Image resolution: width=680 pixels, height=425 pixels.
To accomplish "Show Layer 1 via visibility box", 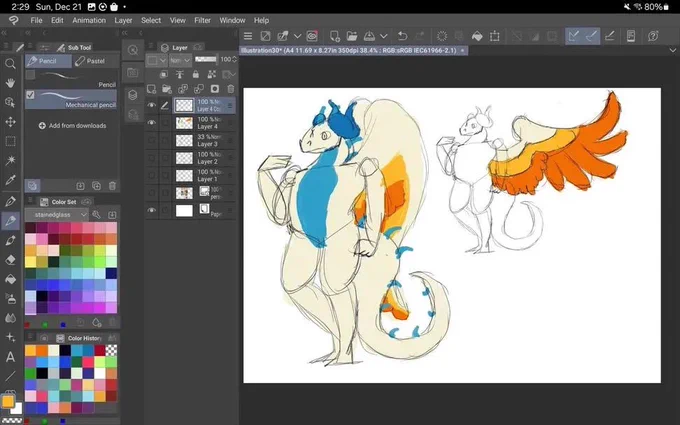I will coord(151,175).
